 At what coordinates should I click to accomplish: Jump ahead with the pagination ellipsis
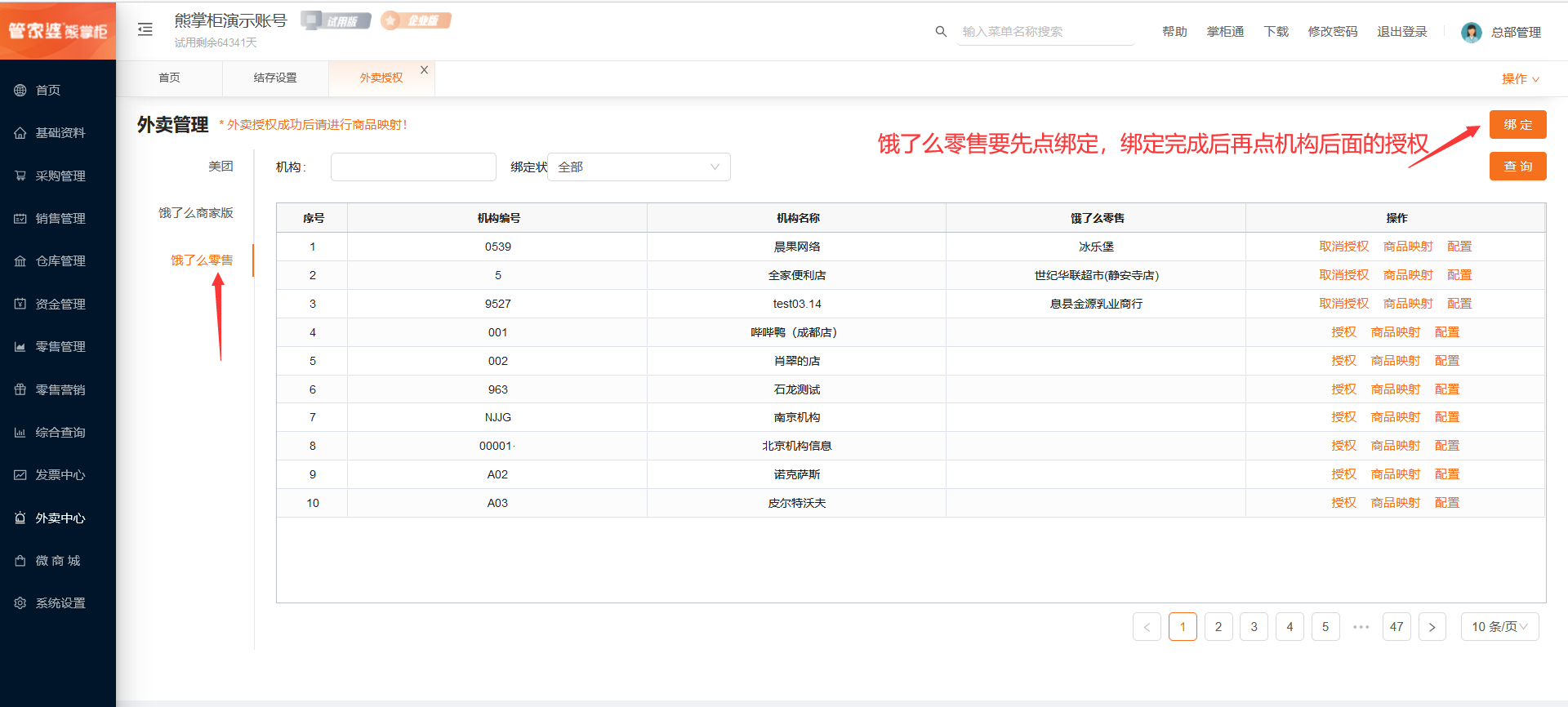point(1361,627)
